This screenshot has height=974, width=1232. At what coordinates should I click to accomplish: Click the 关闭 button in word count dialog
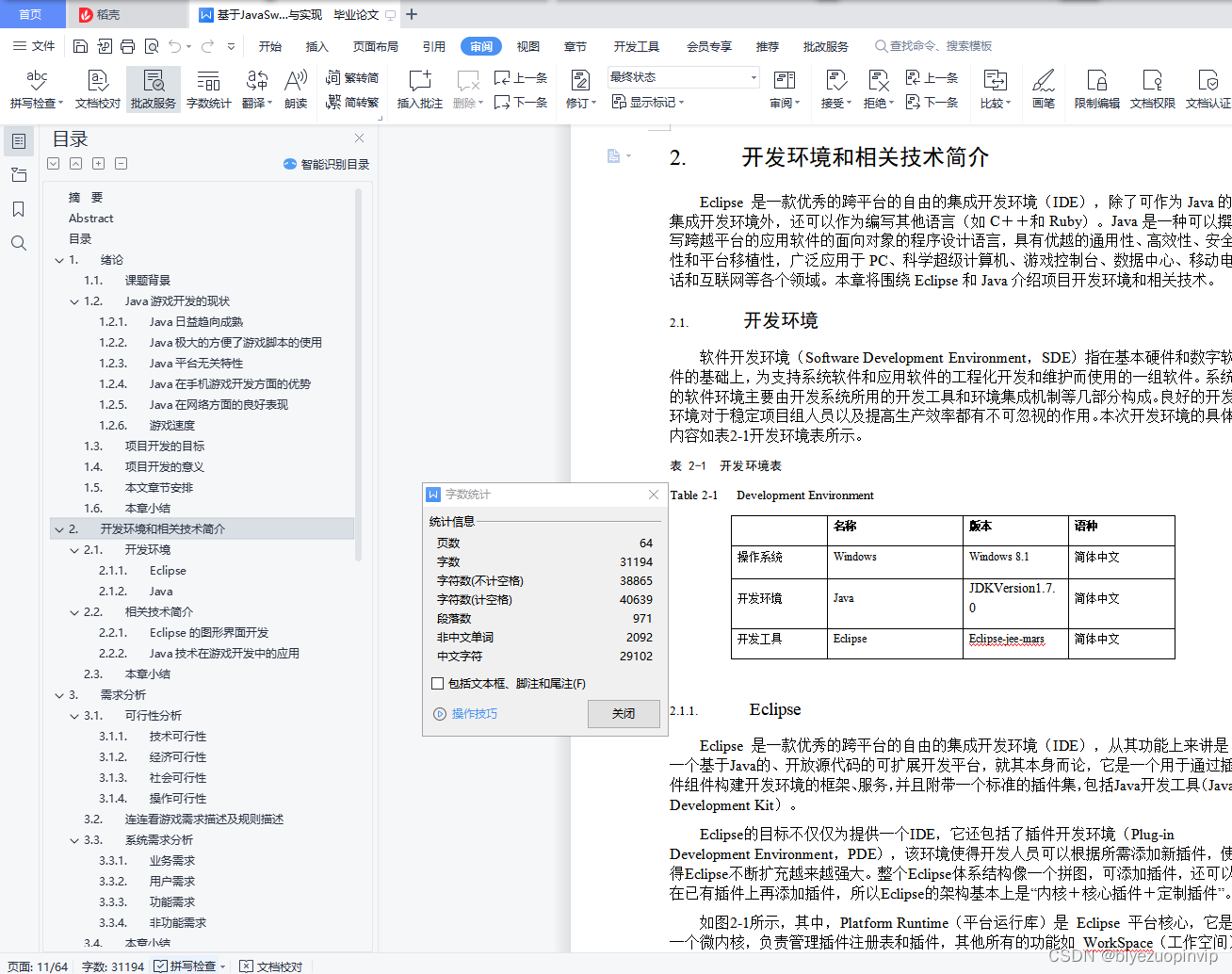point(624,713)
